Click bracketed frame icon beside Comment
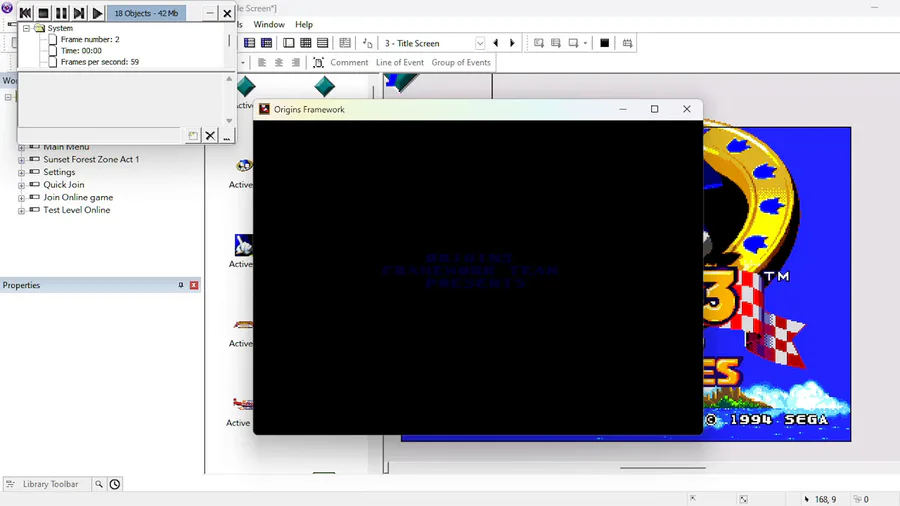 pyautogui.click(x=319, y=63)
